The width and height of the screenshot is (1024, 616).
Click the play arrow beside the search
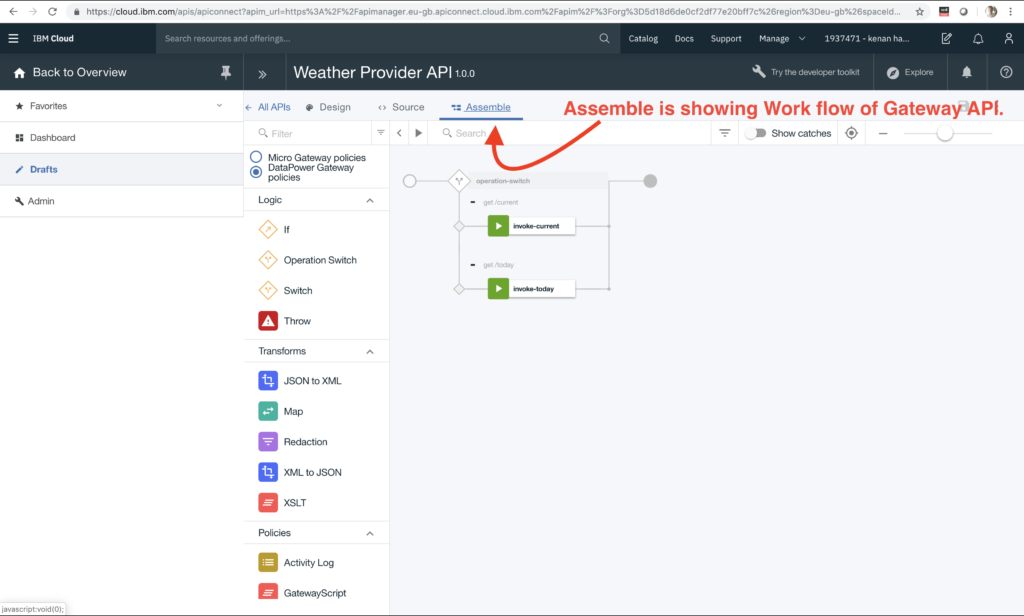click(419, 133)
